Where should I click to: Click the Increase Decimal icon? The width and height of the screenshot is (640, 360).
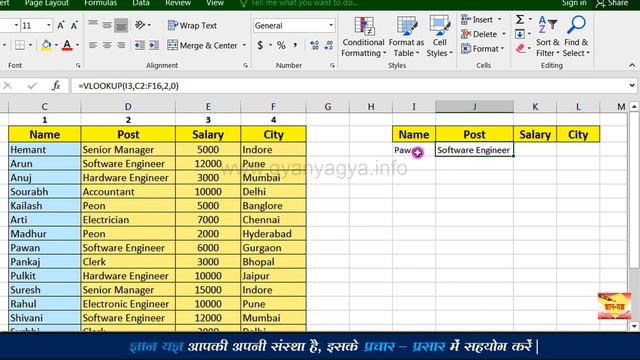point(314,45)
